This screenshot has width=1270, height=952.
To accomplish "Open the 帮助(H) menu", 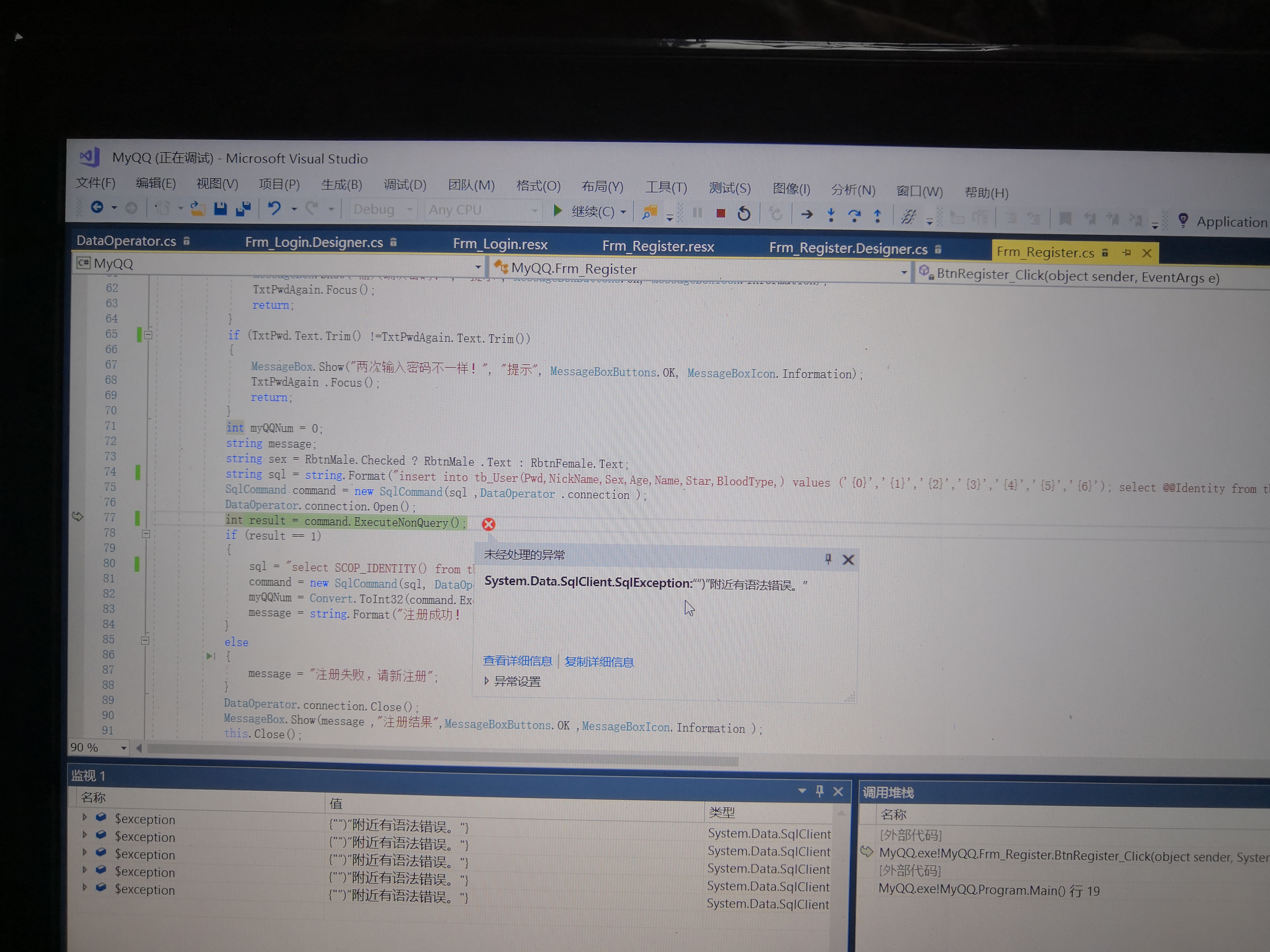I will [x=986, y=192].
